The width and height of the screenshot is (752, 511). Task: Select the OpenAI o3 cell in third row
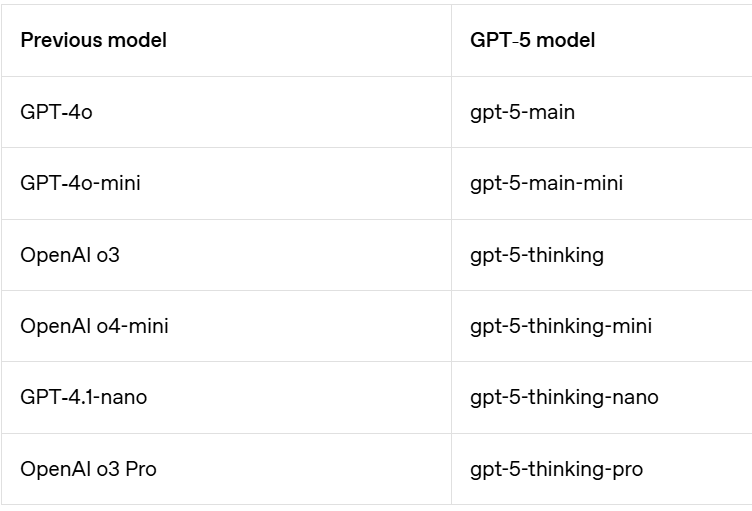(x=70, y=255)
